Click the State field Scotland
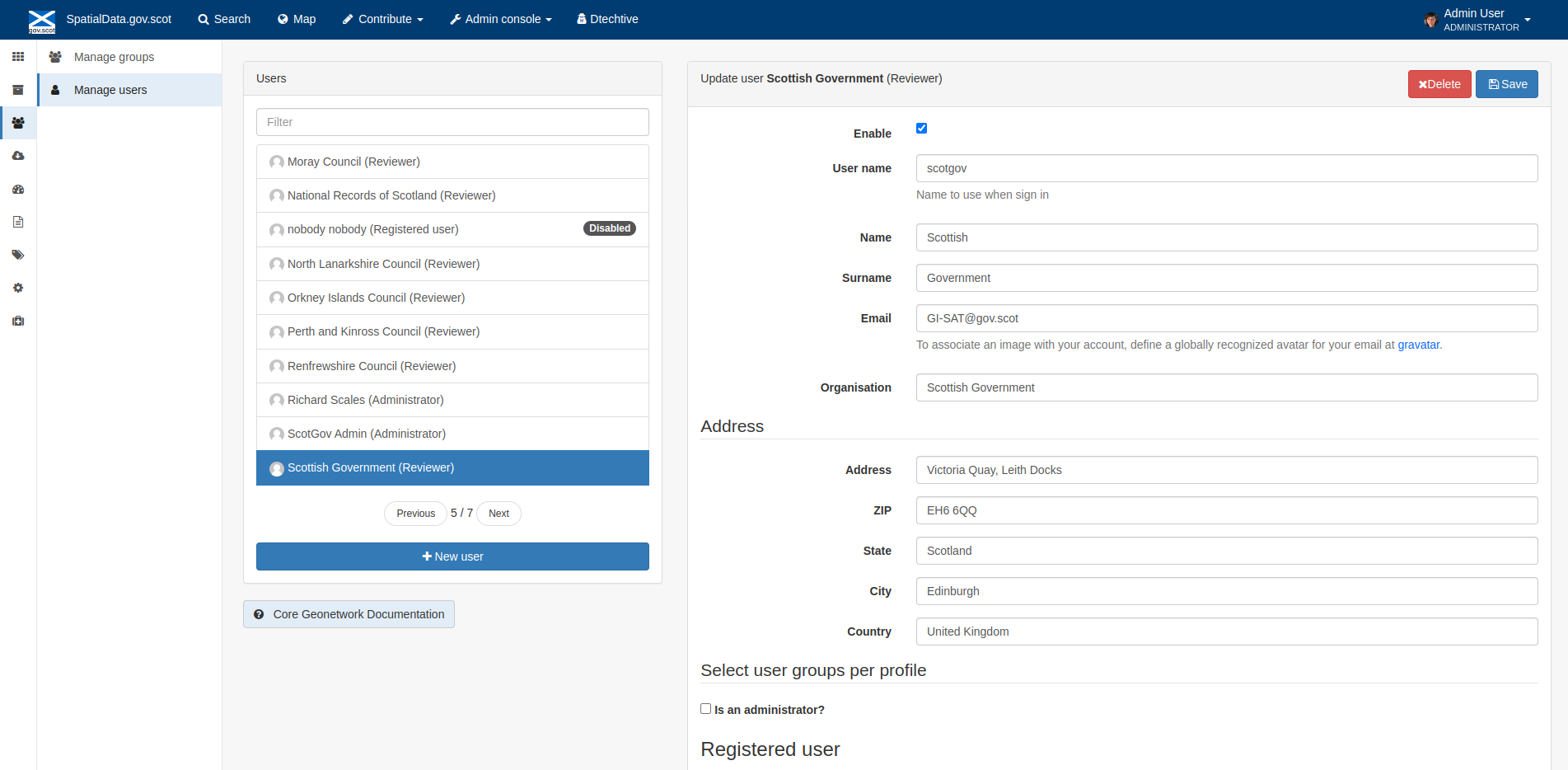Viewport: 1568px width, 770px height. [1227, 551]
